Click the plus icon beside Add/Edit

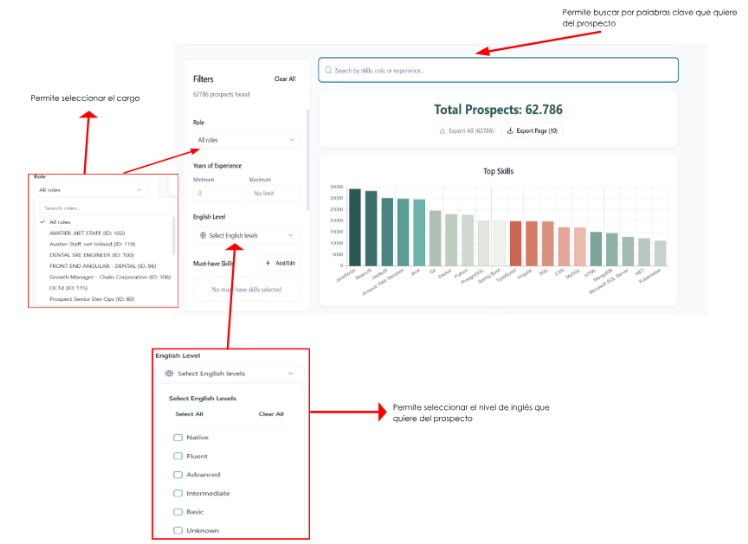coord(268,263)
